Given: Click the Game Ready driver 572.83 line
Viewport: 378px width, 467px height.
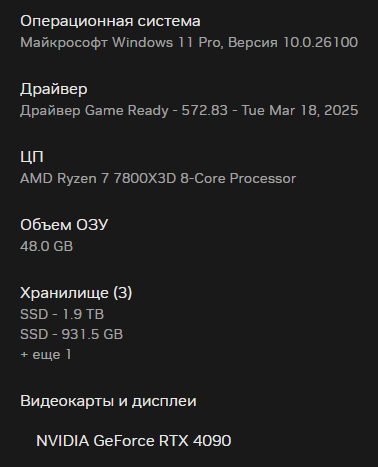Looking at the screenshot, I should point(189,110).
